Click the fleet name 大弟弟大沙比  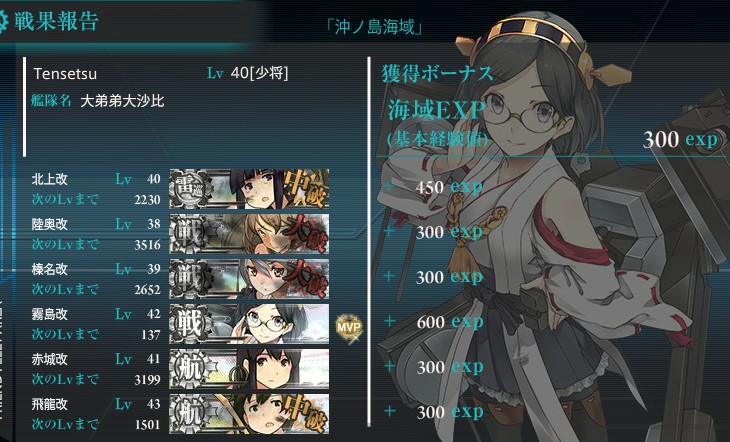tap(122, 101)
